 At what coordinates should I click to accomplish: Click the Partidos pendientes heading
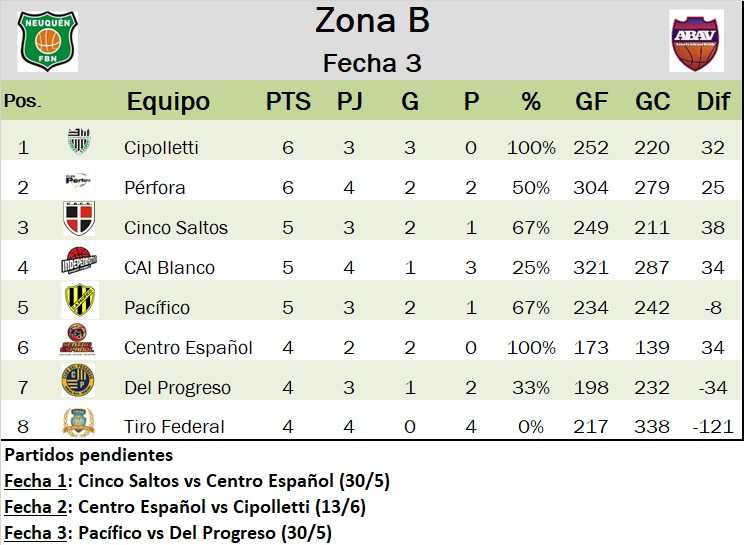(76, 455)
